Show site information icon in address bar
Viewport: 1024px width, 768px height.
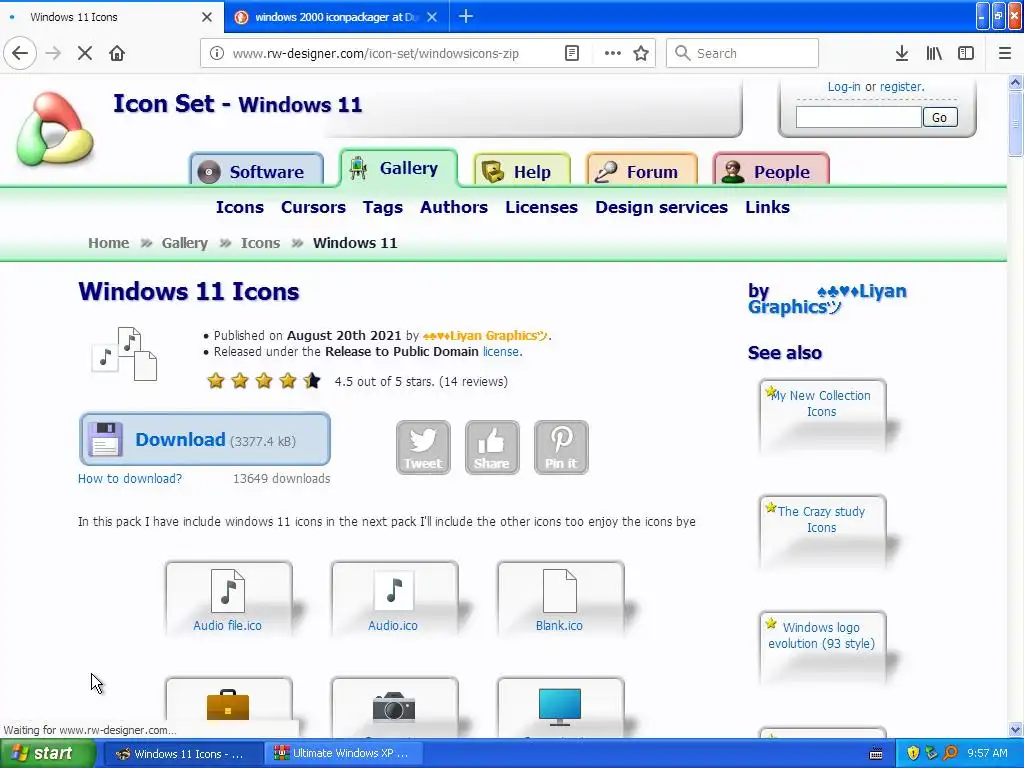tap(216, 53)
